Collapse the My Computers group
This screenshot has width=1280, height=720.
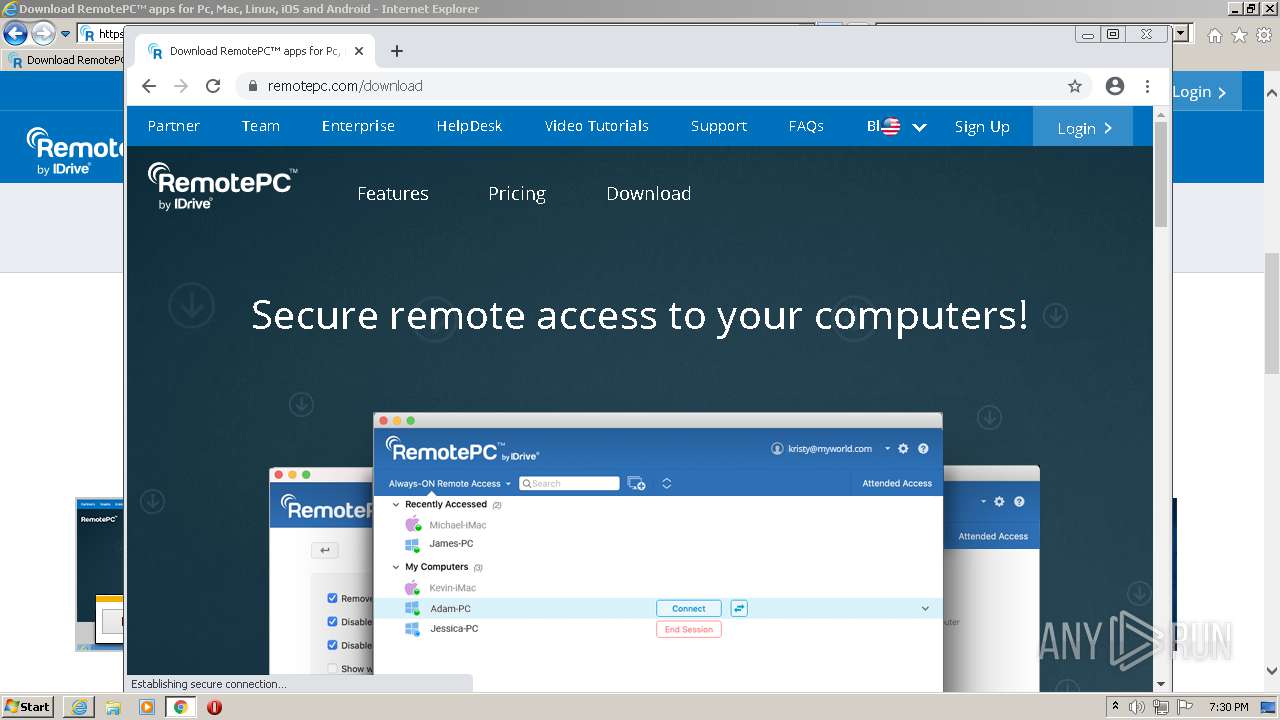(x=396, y=567)
